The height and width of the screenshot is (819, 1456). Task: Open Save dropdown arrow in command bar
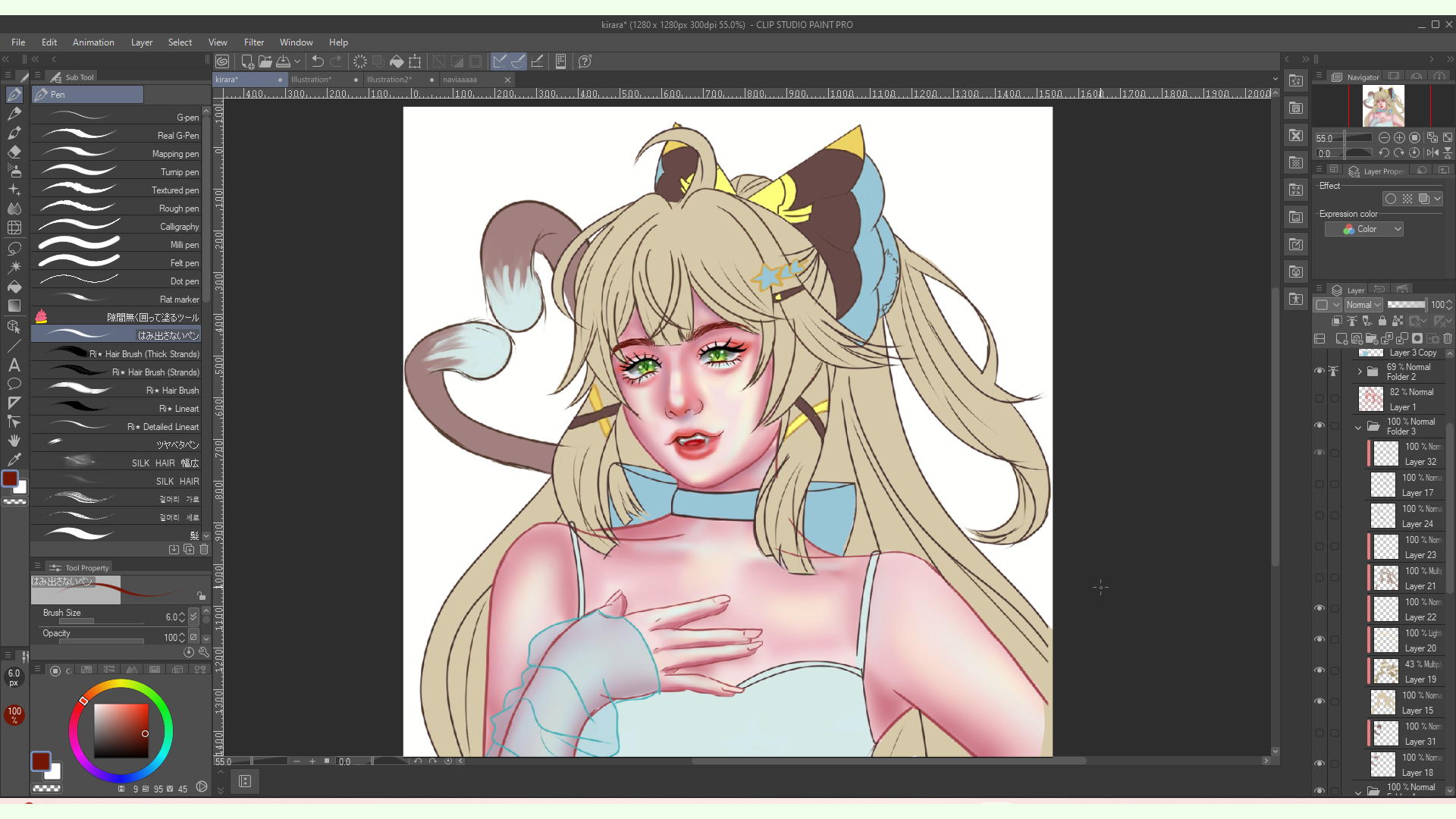(297, 61)
